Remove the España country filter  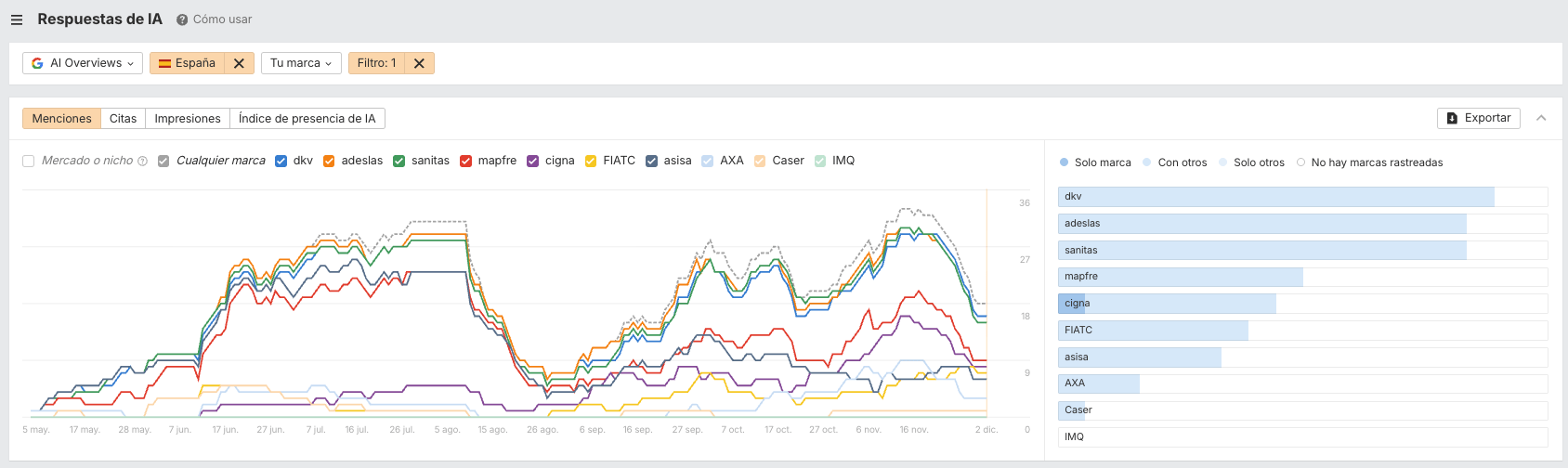point(239,63)
